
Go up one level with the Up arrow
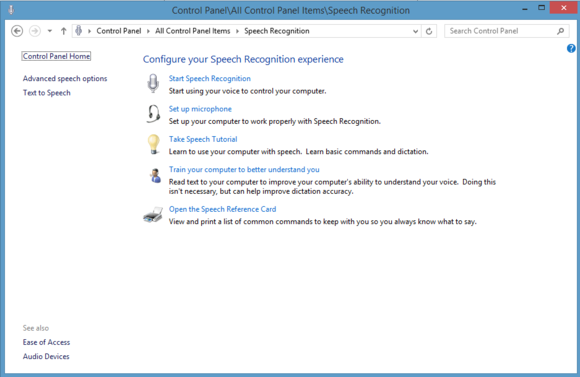64,31
